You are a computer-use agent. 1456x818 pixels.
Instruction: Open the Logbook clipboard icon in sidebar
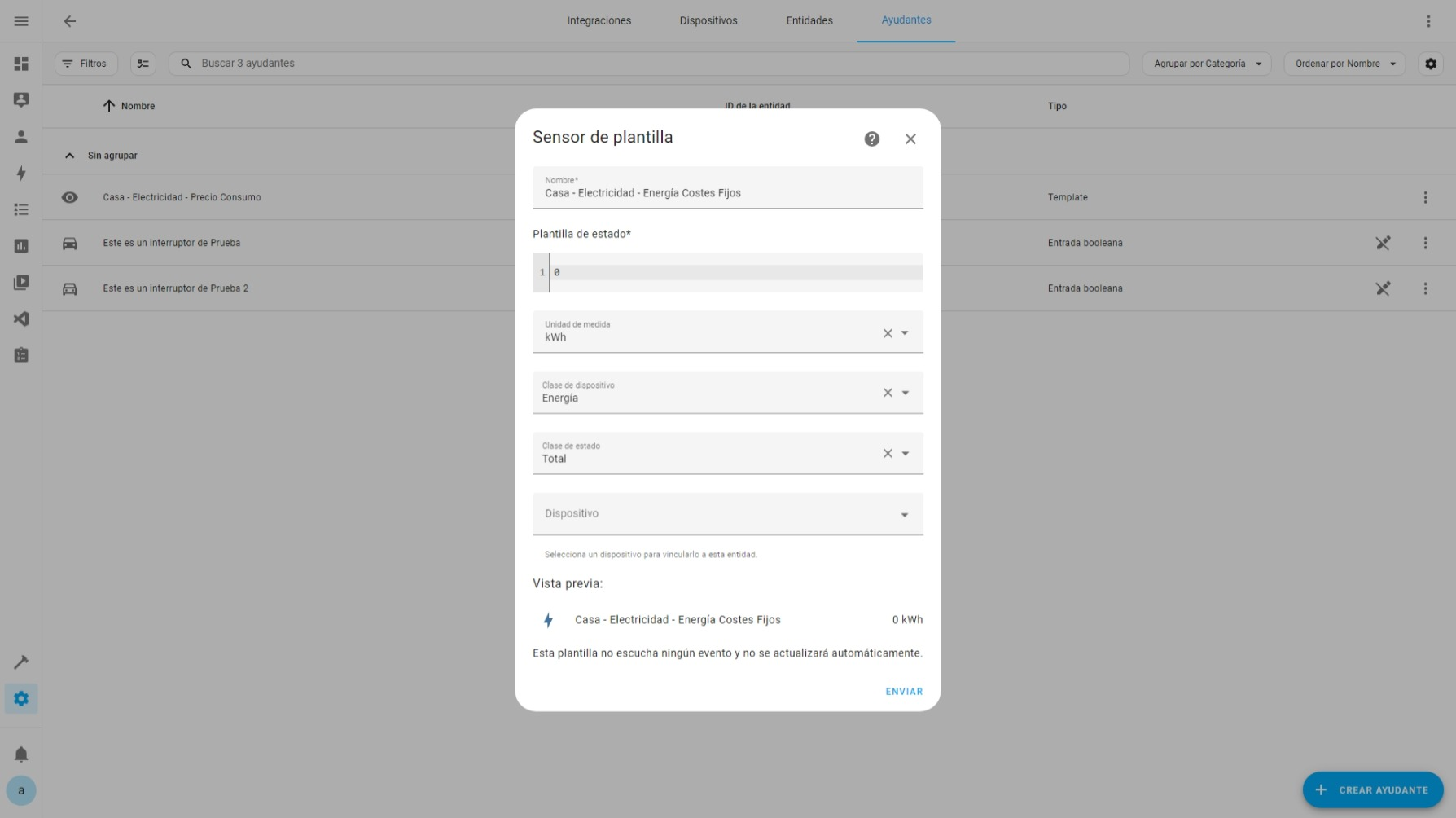pos(21,355)
